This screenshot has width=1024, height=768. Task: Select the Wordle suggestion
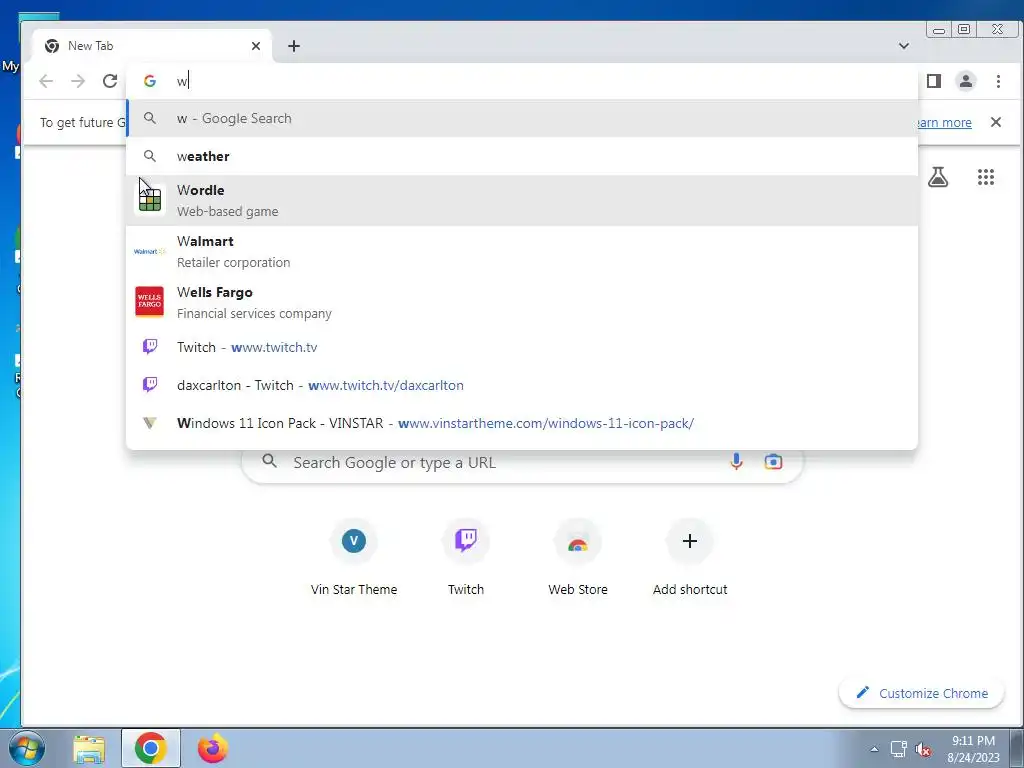[522, 200]
